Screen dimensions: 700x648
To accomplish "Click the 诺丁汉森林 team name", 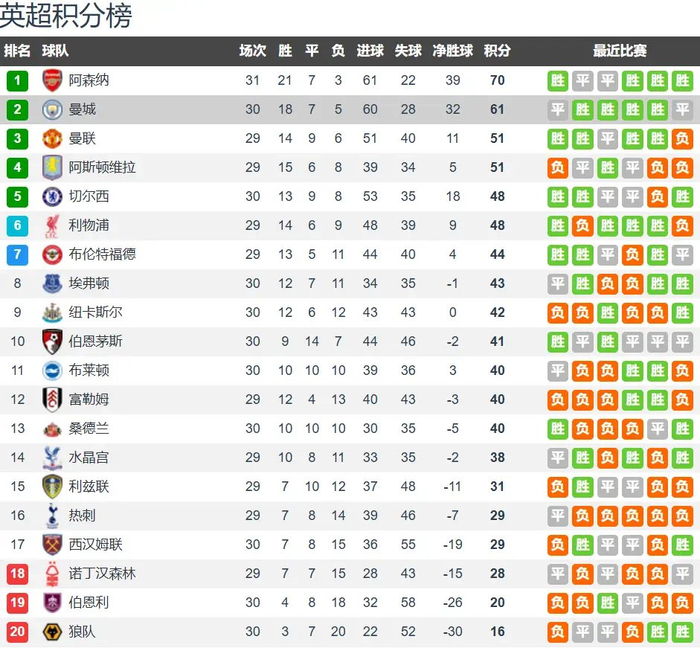I will tap(102, 574).
